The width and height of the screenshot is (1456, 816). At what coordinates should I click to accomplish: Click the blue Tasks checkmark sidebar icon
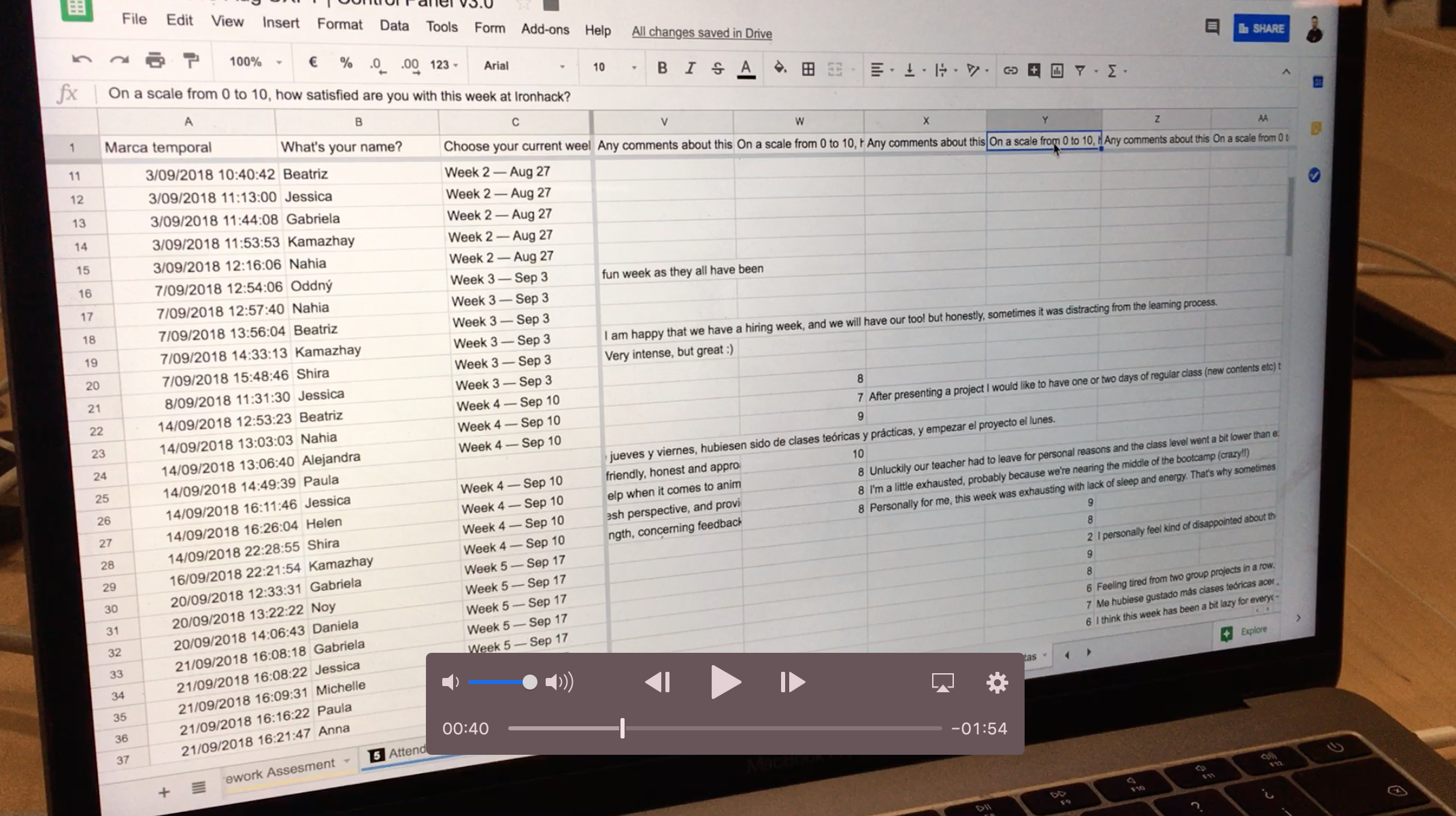point(1314,175)
